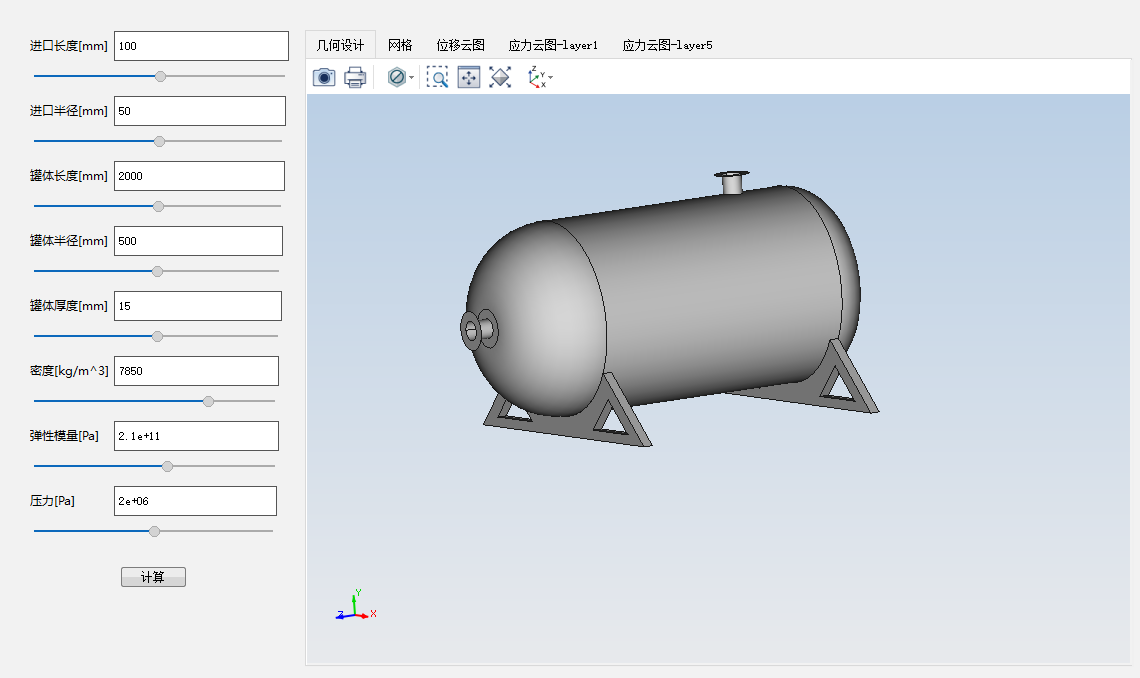Switch to the 几何设计 tab
This screenshot has width=1140, height=678.
(x=340, y=45)
